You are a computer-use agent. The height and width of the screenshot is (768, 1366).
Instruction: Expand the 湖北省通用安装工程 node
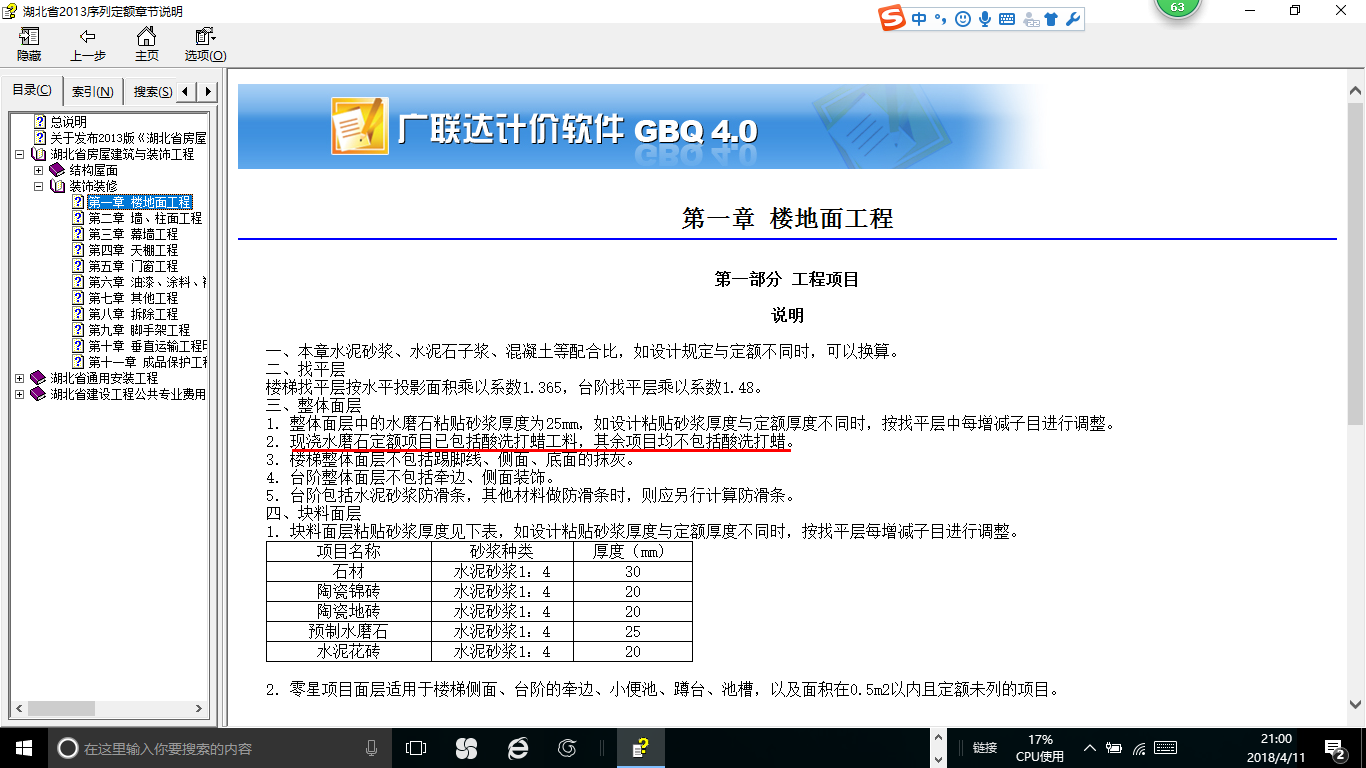(20, 379)
